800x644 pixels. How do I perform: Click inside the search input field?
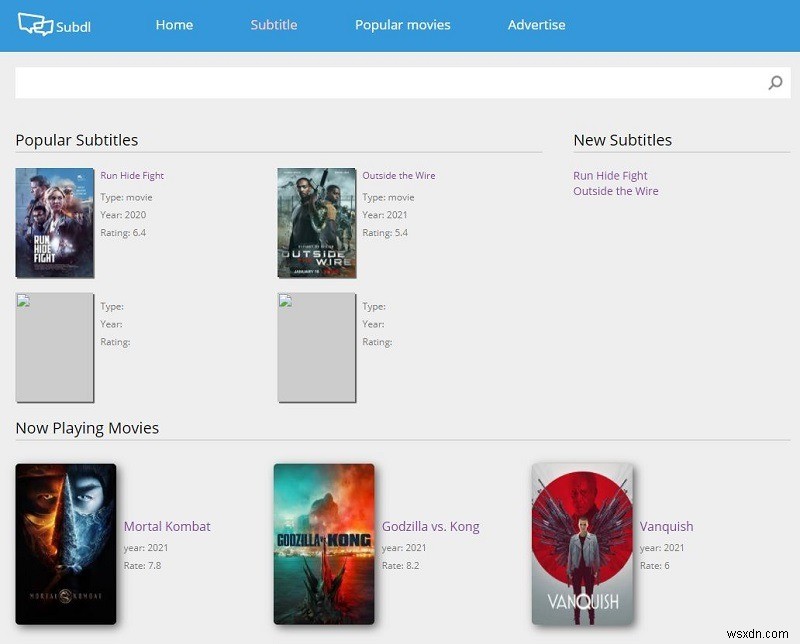(390, 82)
